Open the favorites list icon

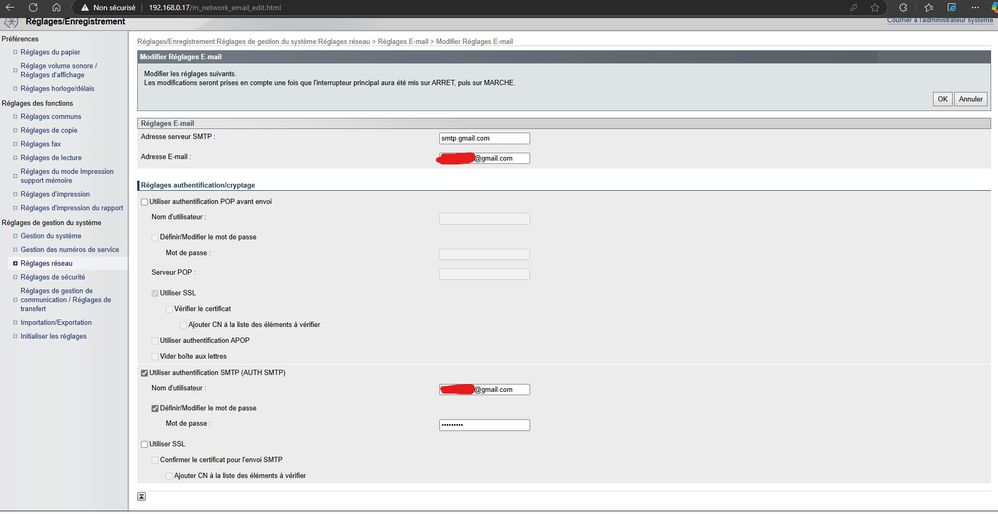(x=929, y=8)
